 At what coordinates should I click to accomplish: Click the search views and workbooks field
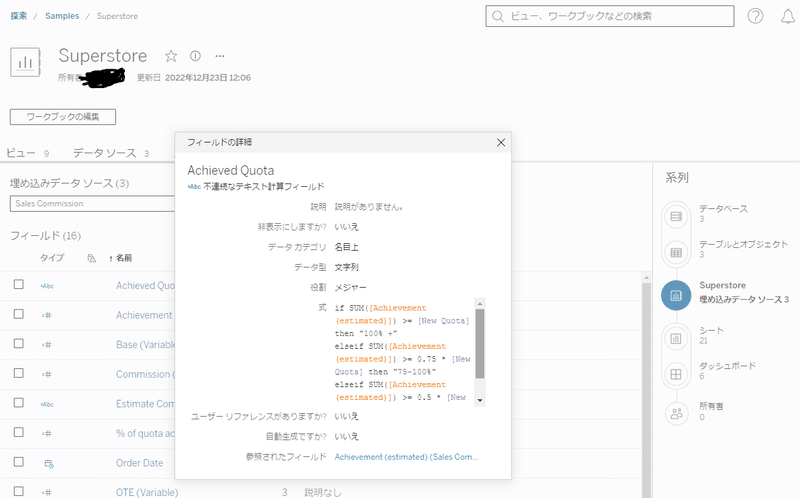click(610, 16)
